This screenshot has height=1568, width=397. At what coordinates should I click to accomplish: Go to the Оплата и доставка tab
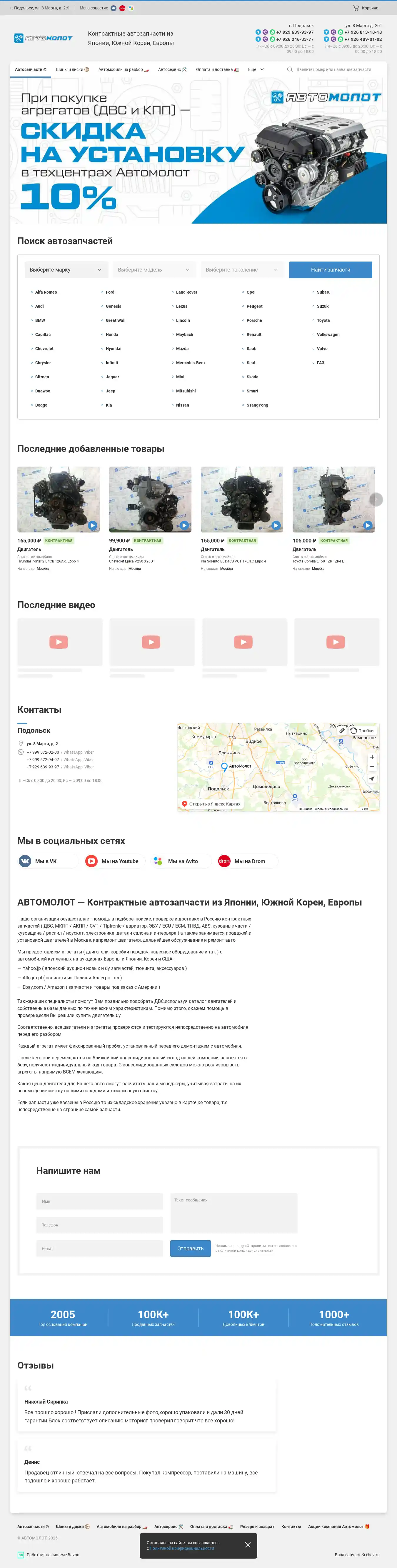(x=217, y=69)
